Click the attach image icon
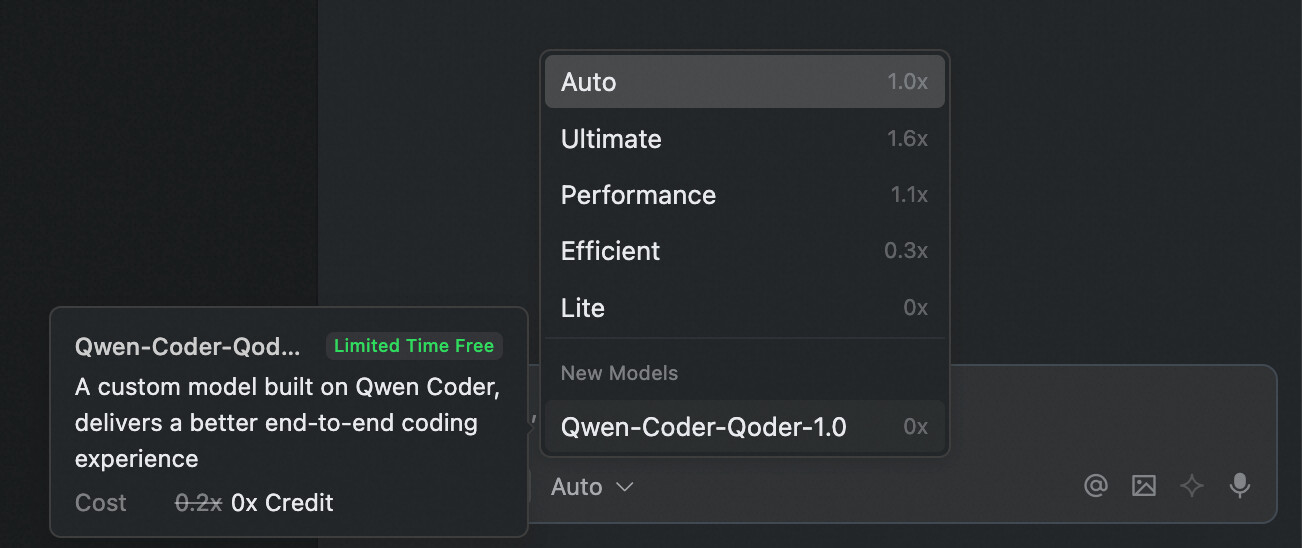Screen dimensions: 1302x548 tap(1143, 486)
